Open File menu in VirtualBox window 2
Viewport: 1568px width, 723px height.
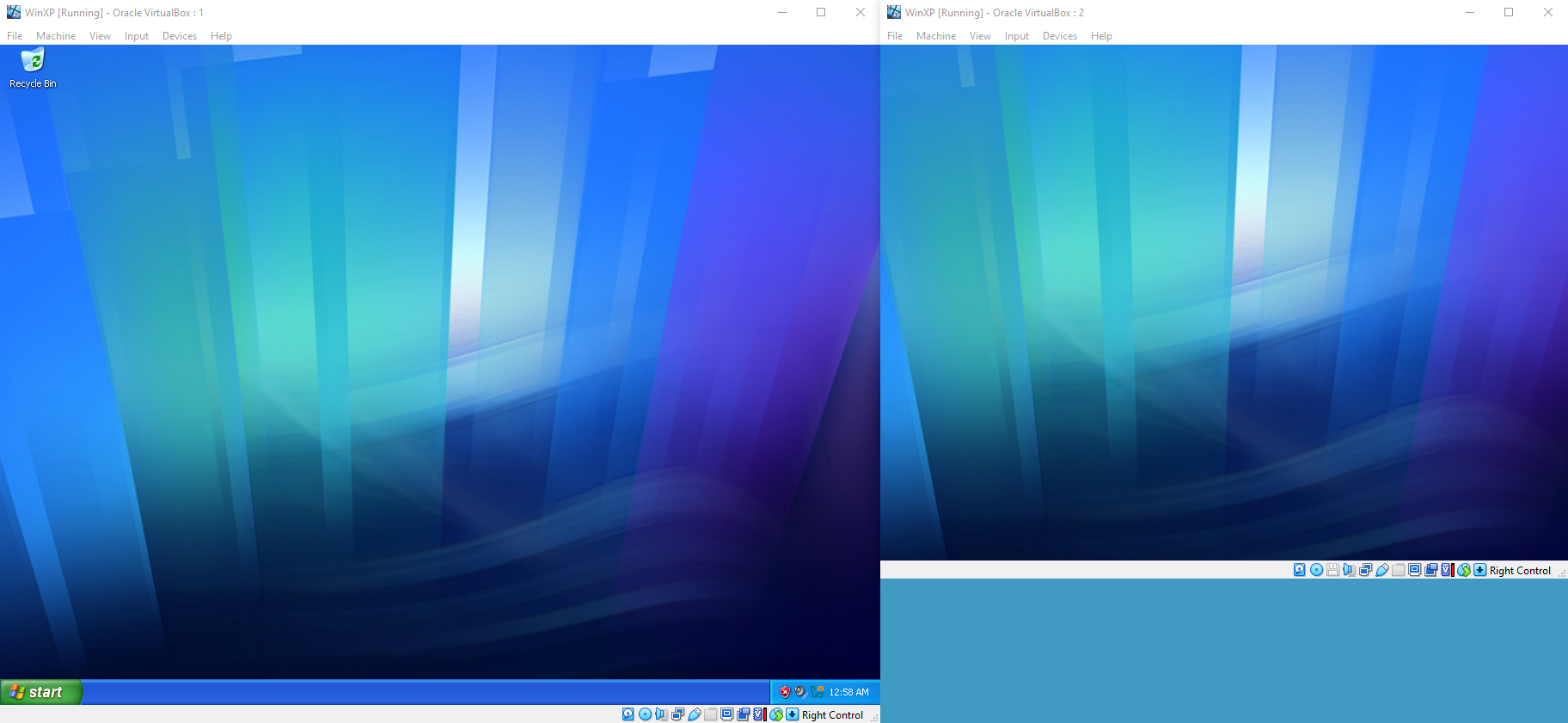(895, 36)
